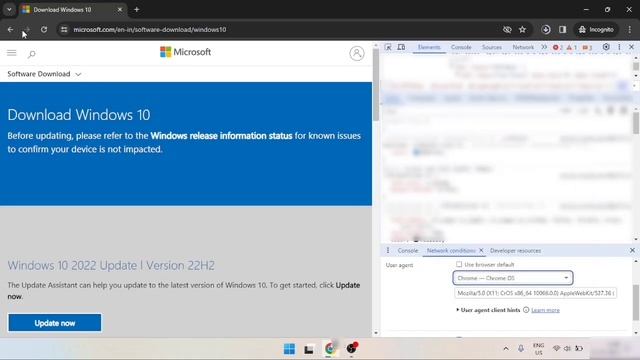Switch to the Sources panel

491,47
